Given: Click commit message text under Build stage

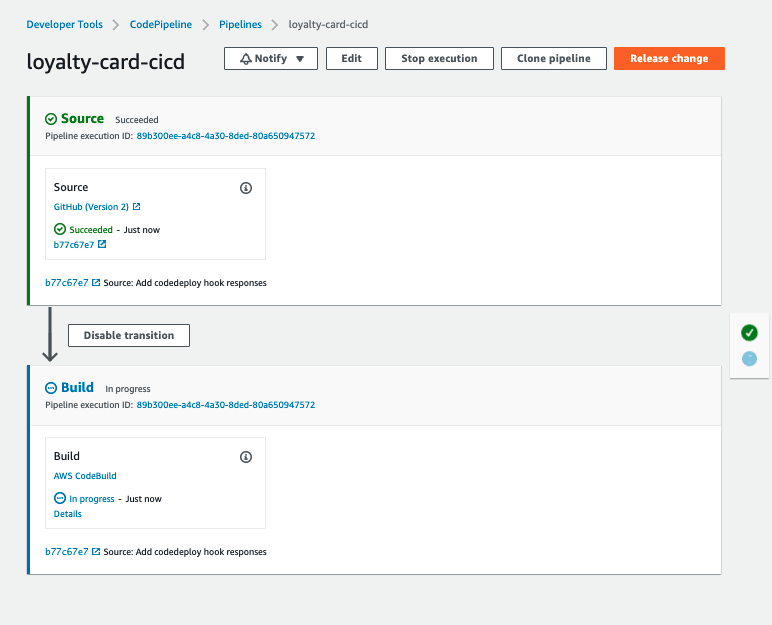Looking at the screenshot, I should (x=185, y=552).
